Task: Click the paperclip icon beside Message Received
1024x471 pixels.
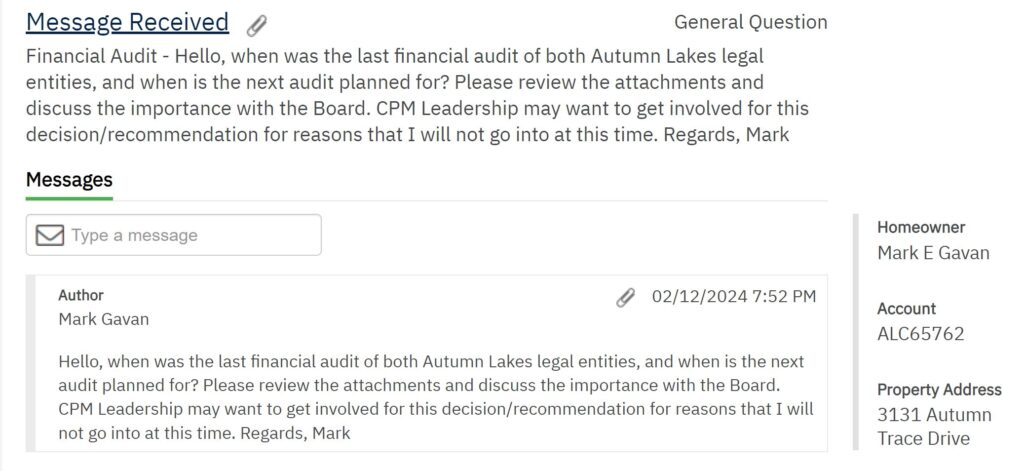Action: coord(257,25)
